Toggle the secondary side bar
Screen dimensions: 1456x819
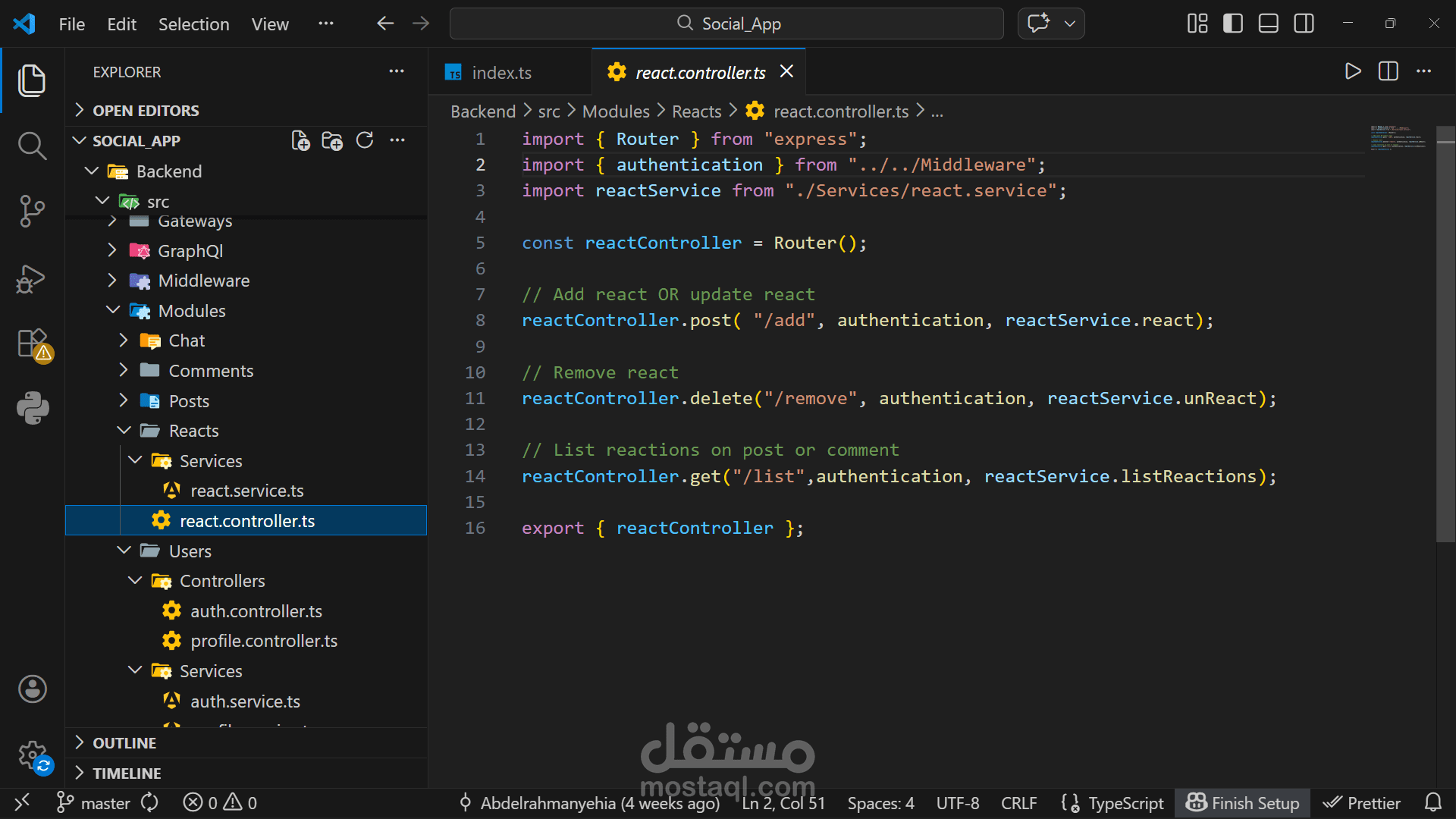[1304, 24]
